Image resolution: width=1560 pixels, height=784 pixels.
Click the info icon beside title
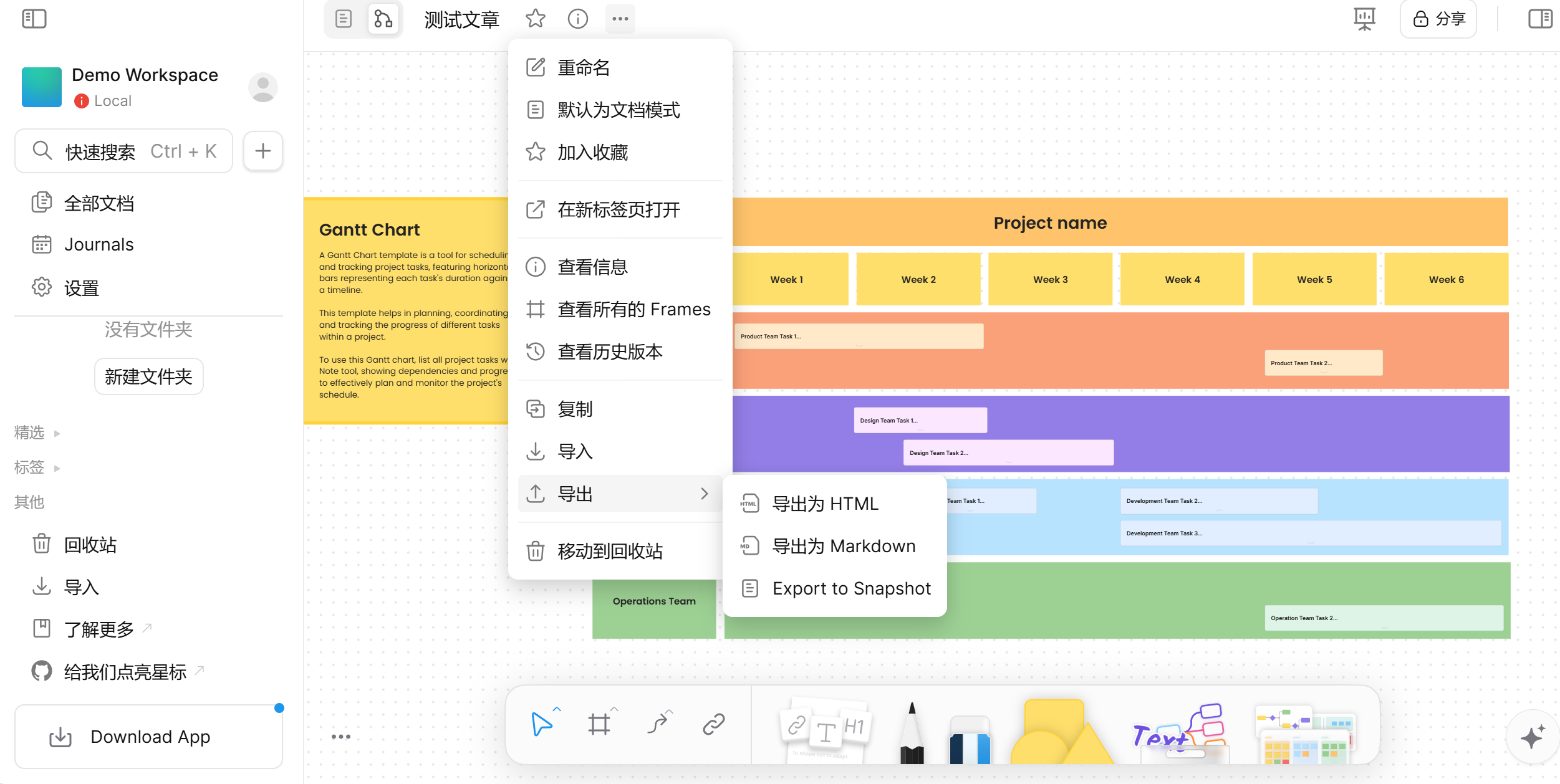577,19
